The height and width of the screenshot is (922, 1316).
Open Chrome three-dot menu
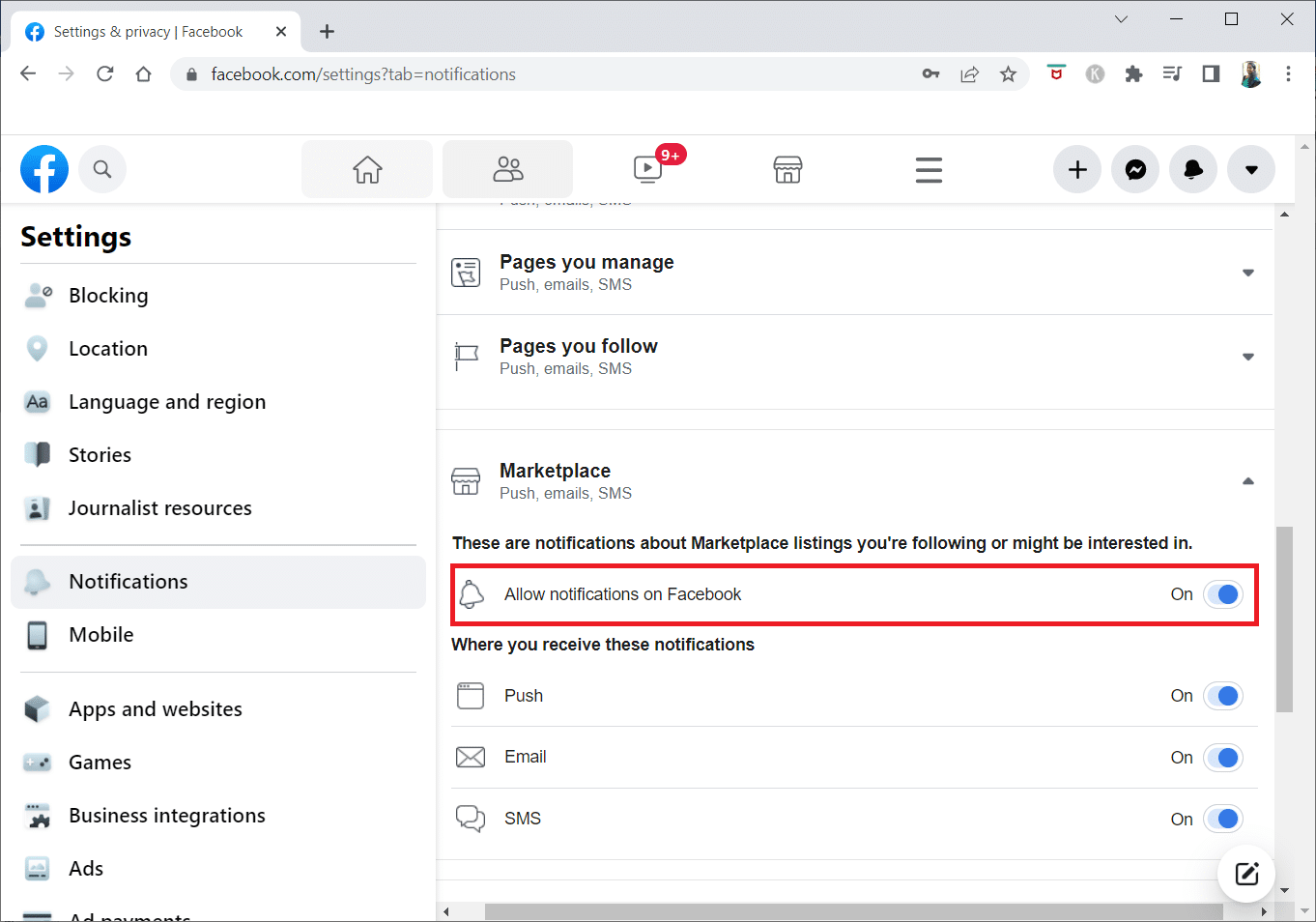click(1288, 74)
